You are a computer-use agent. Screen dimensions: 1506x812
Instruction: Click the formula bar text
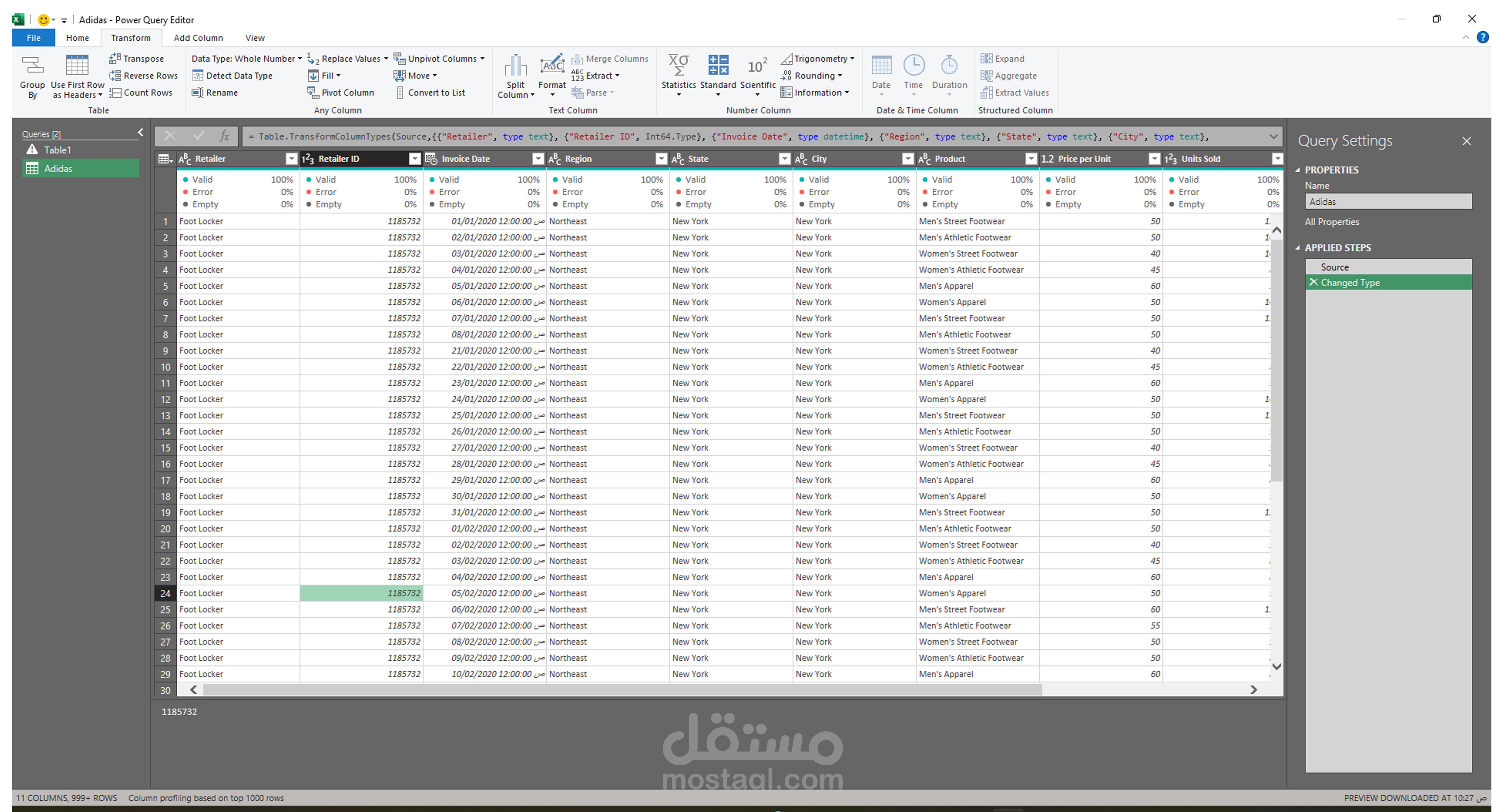(729, 137)
